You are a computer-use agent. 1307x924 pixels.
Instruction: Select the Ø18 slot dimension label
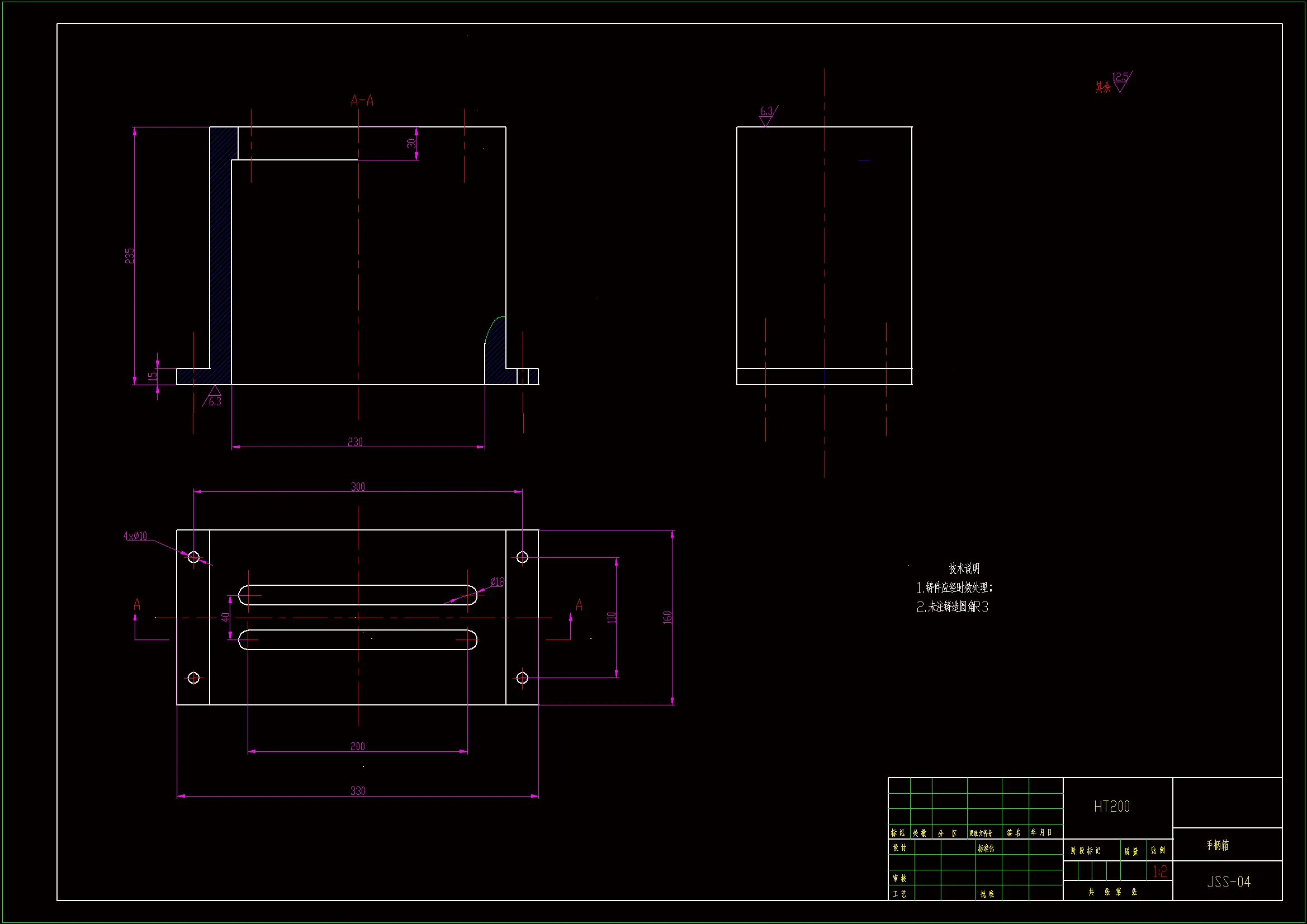click(497, 582)
